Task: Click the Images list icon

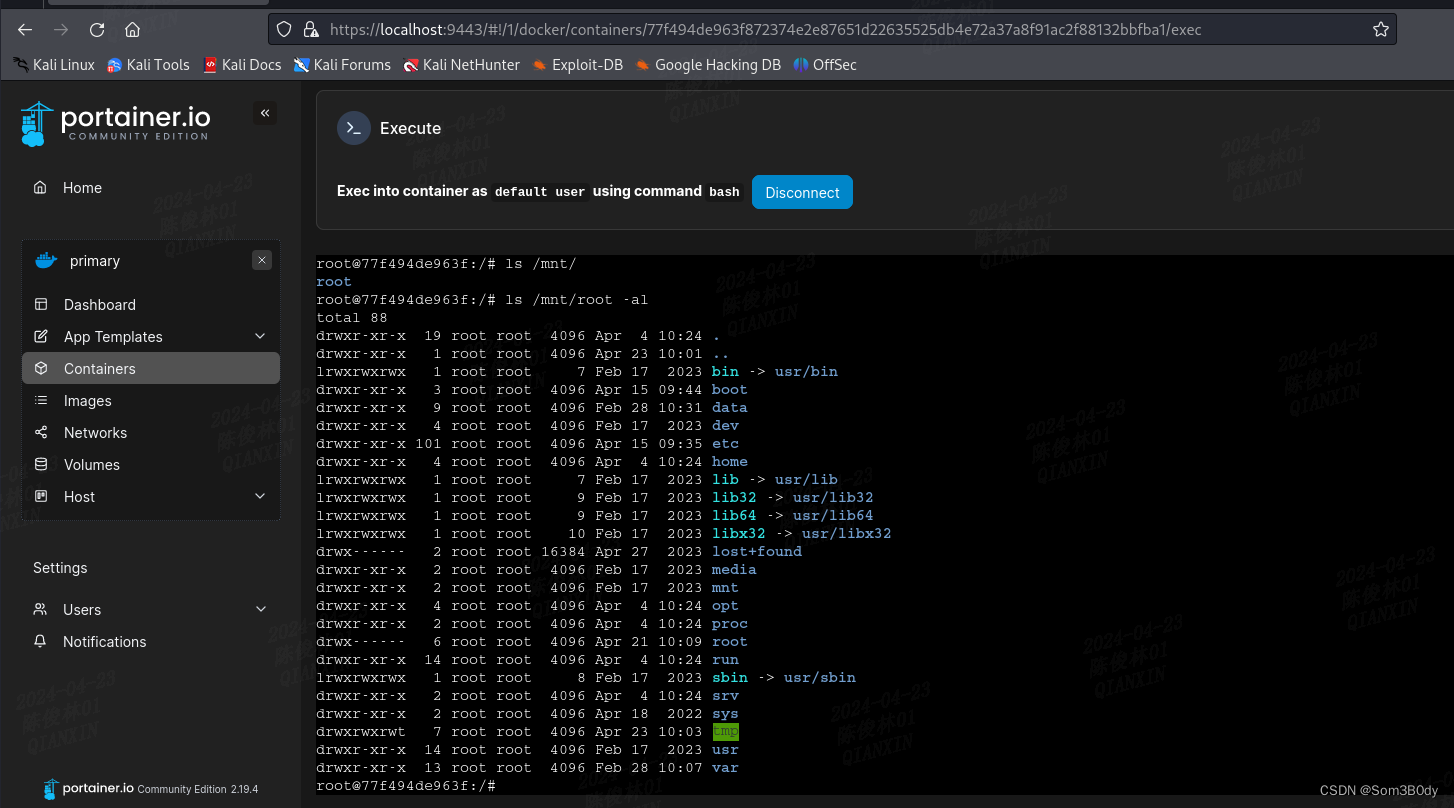Action: tap(41, 401)
